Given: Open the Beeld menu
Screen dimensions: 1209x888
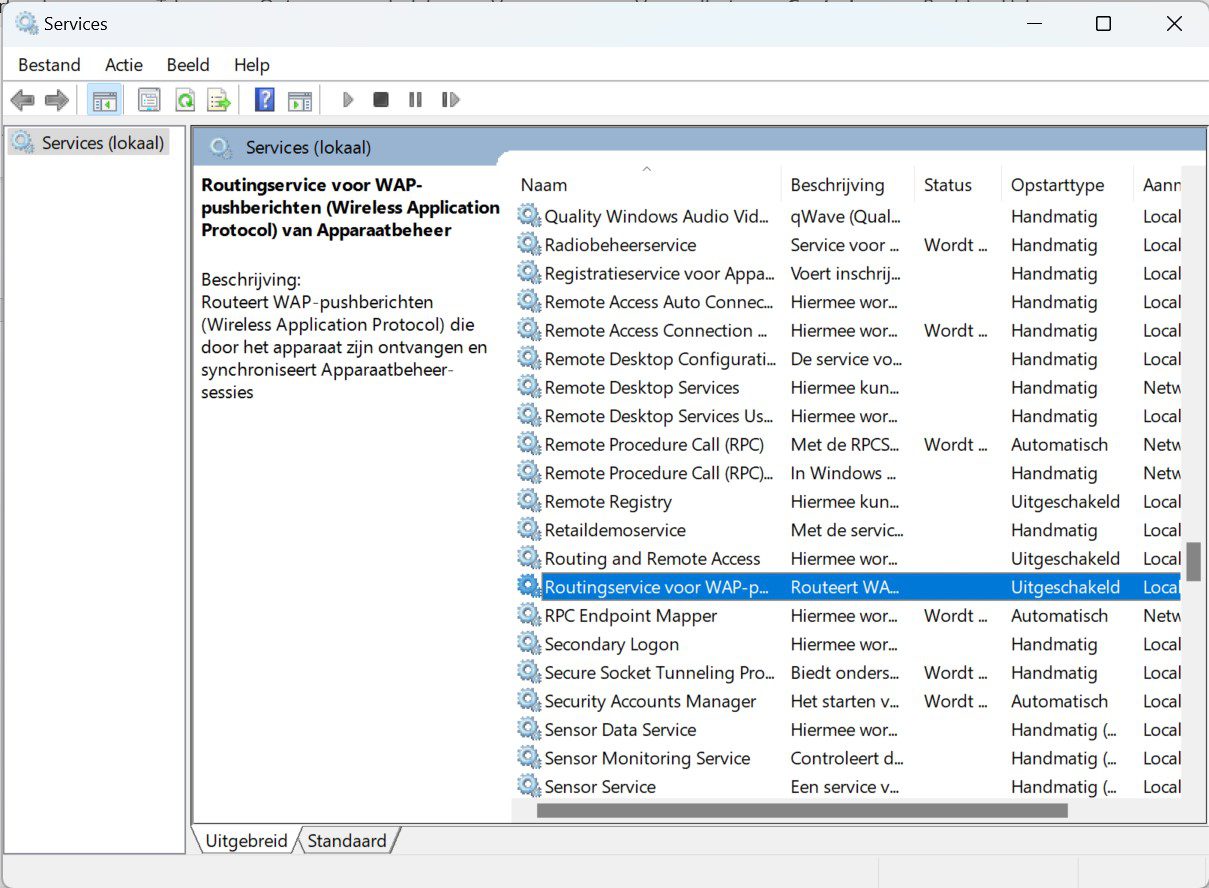Looking at the screenshot, I should 188,65.
